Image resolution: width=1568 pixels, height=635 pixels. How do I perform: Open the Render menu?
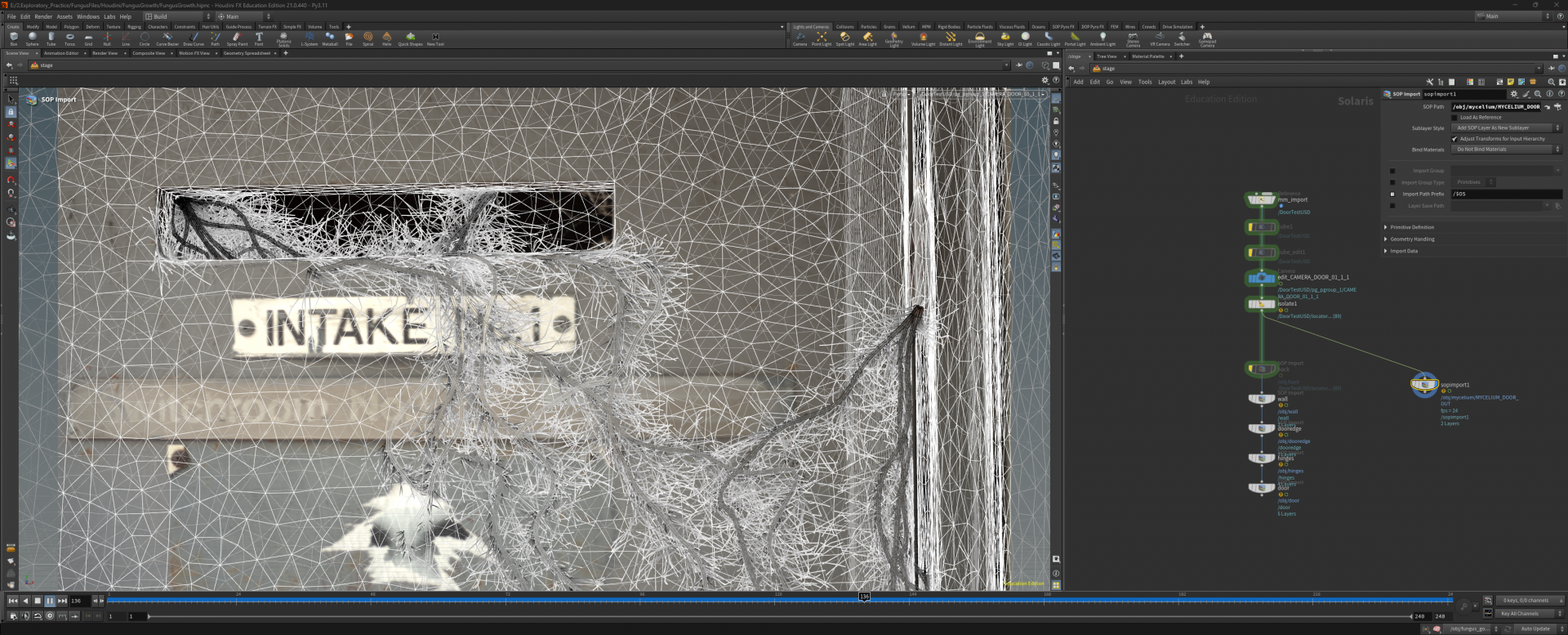point(43,16)
